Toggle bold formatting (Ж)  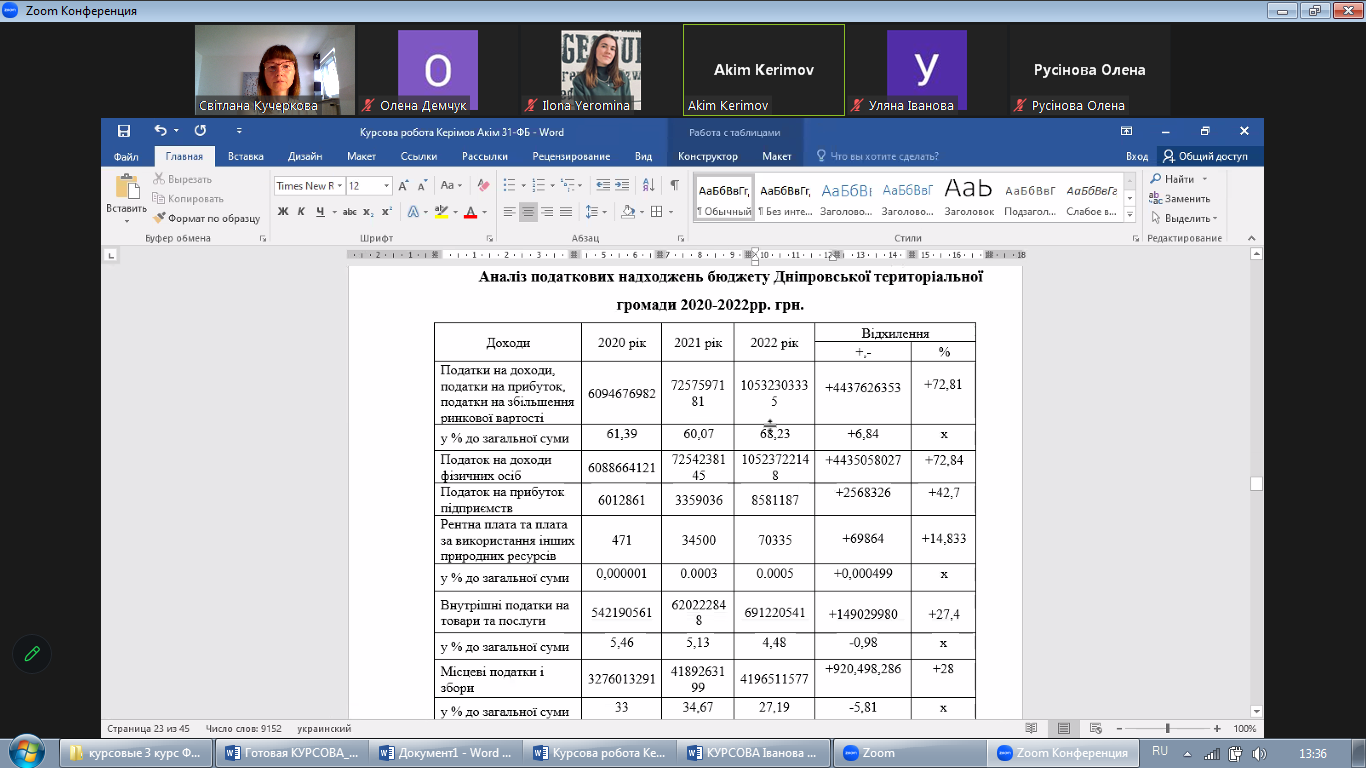[283, 212]
